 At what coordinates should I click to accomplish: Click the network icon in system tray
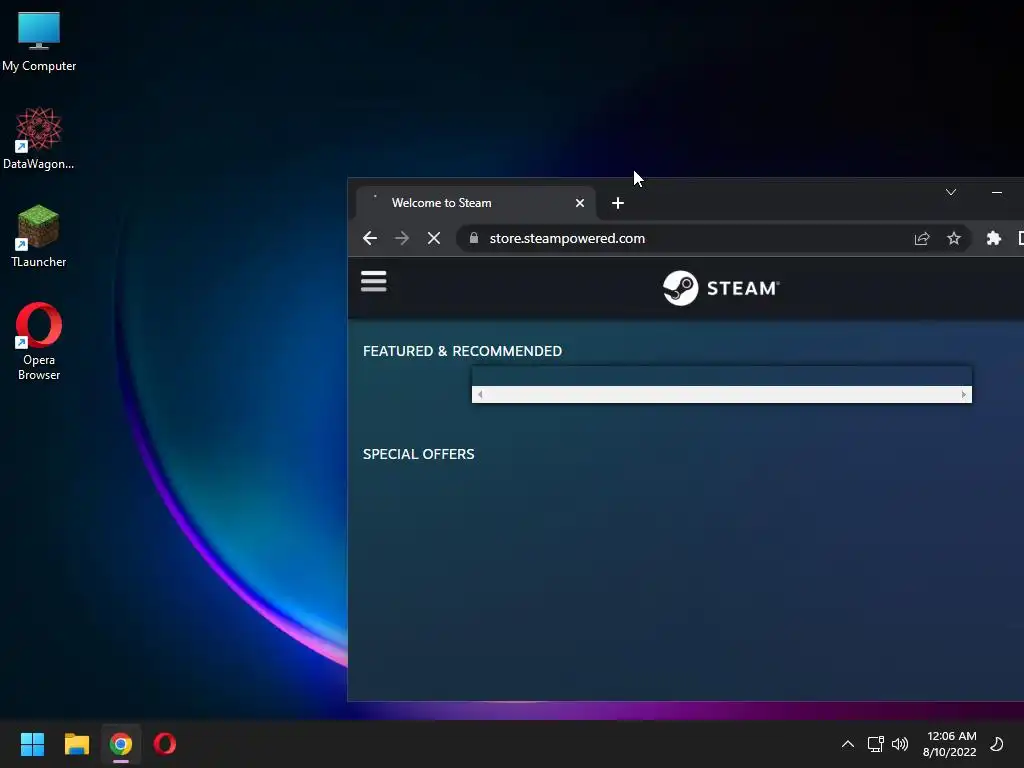(875, 744)
